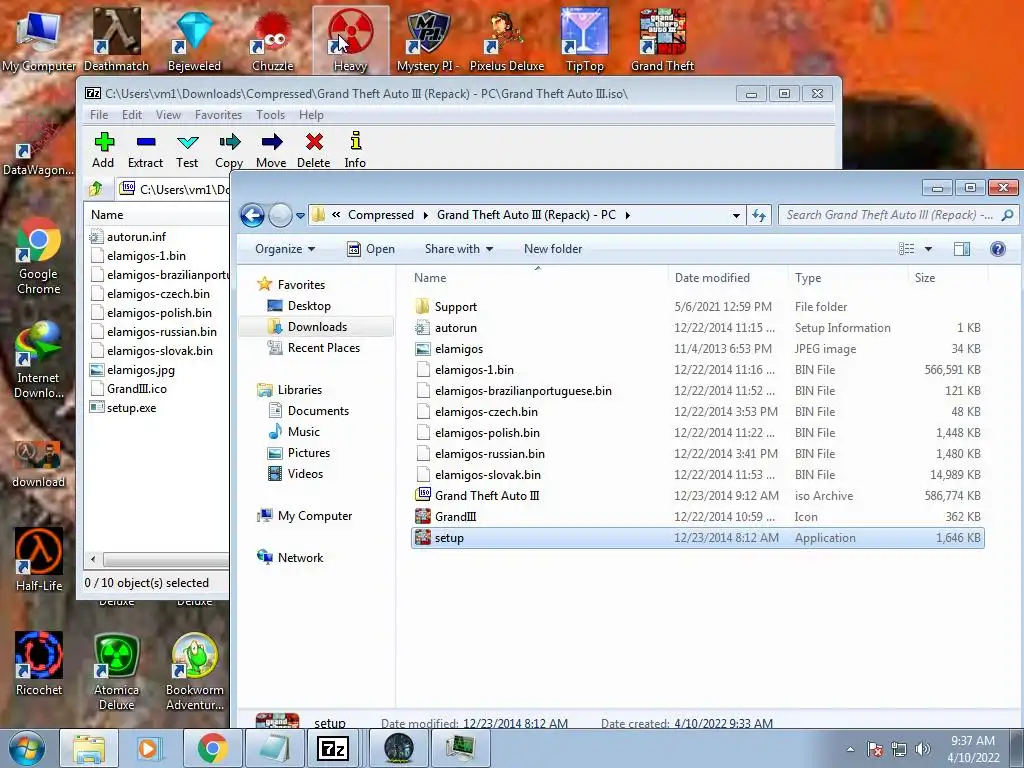Image resolution: width=1024 pixels, height=768 pixels.
Task: Select the Support folder in Explorer
Action: pyautogui.click(x=455, y=307)
